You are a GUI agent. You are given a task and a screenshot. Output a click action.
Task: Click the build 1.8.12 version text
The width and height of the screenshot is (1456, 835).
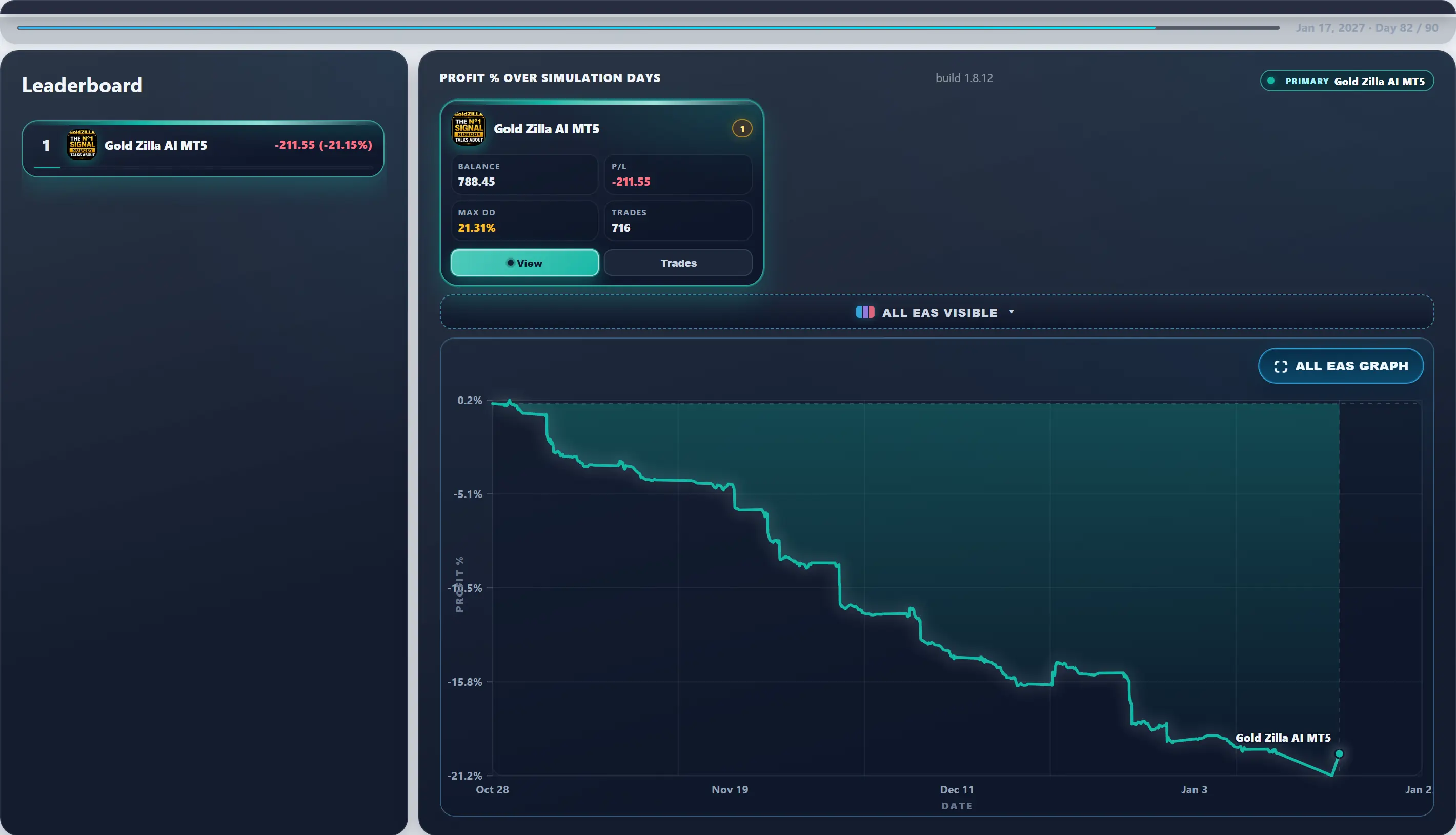(x=964, y=78)
